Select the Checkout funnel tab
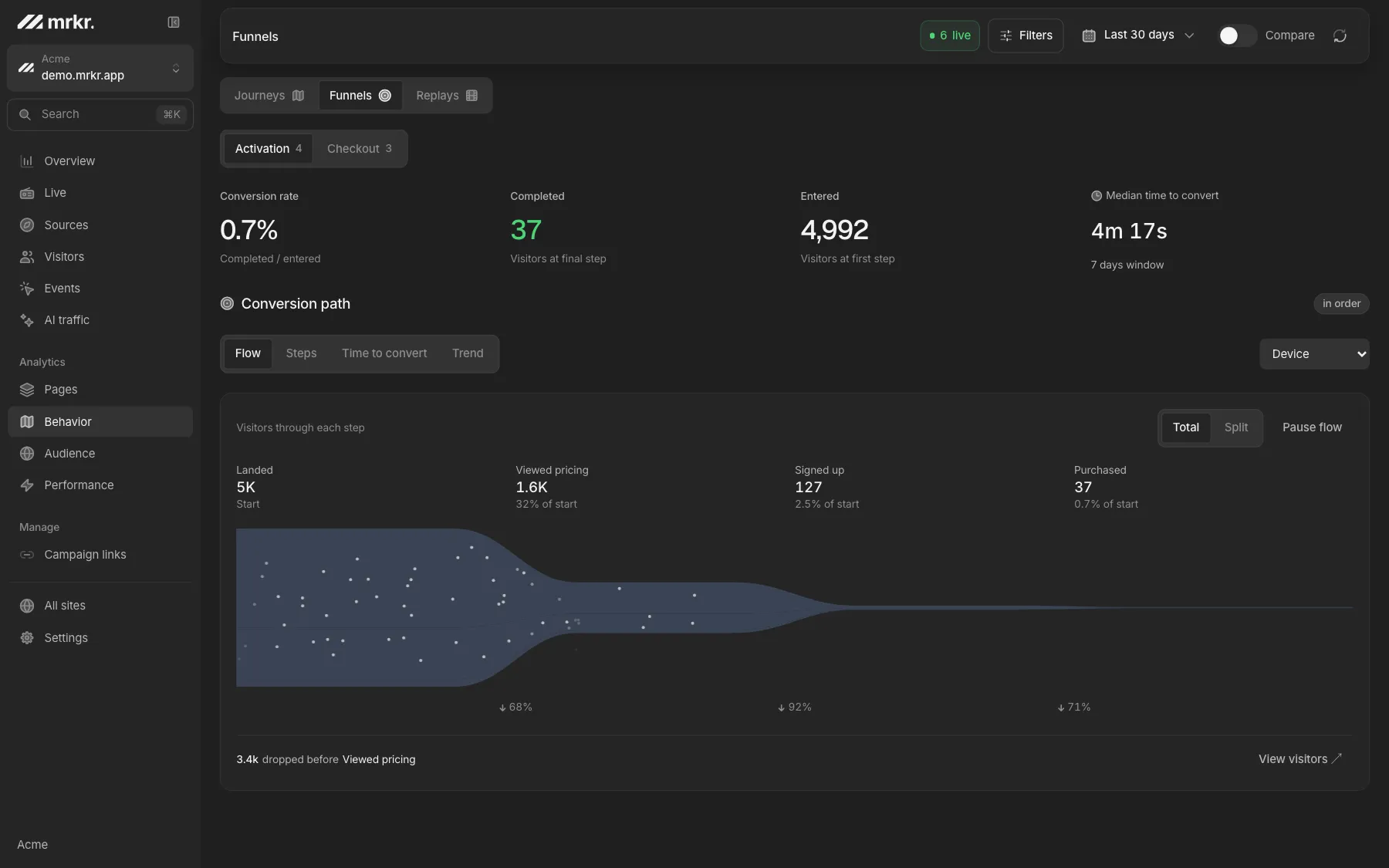 pos(360,149)
